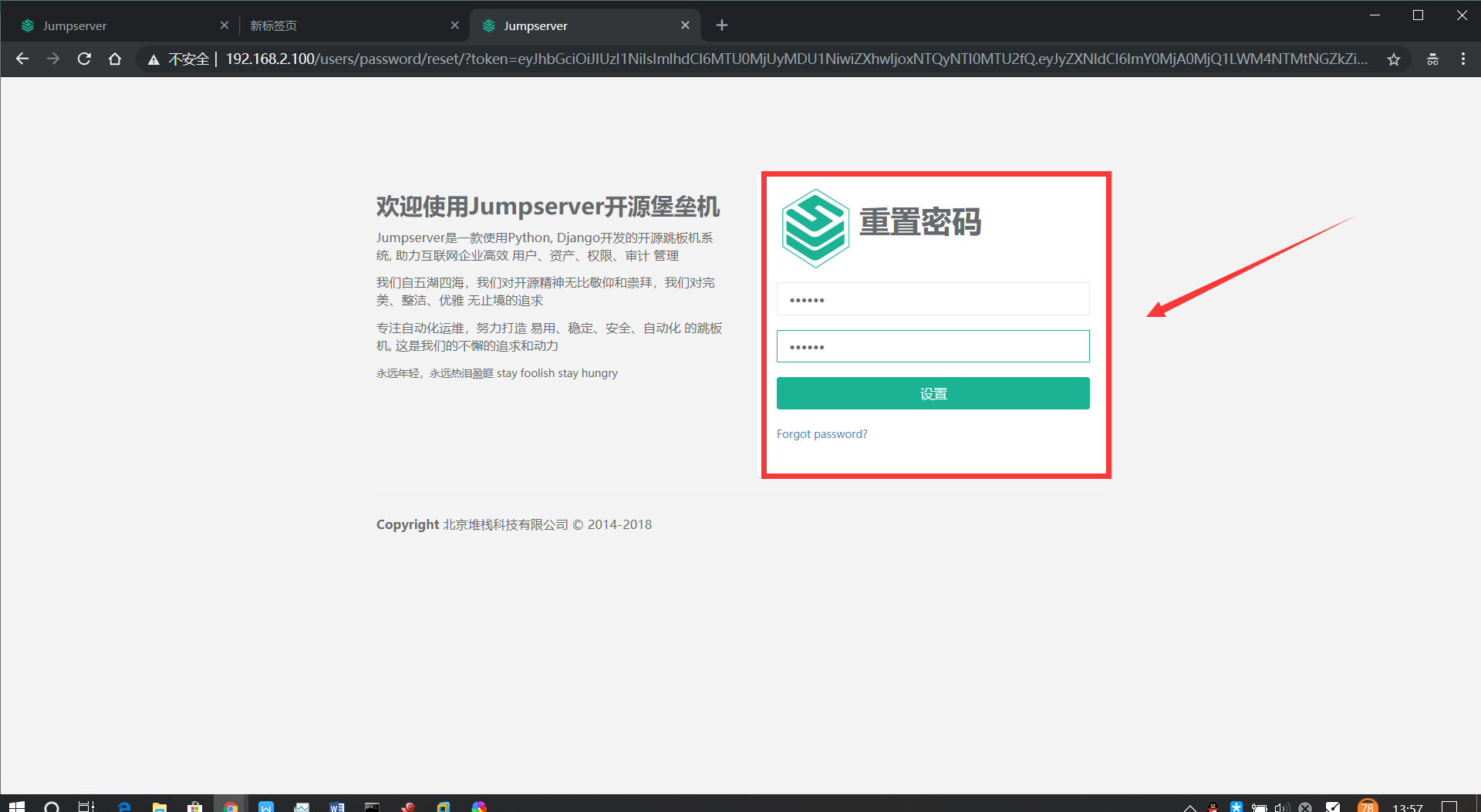This screenshot has width=1481, height=812.
Task: Select the active Jumpserver reset-password tab
Action: [585, 25]
